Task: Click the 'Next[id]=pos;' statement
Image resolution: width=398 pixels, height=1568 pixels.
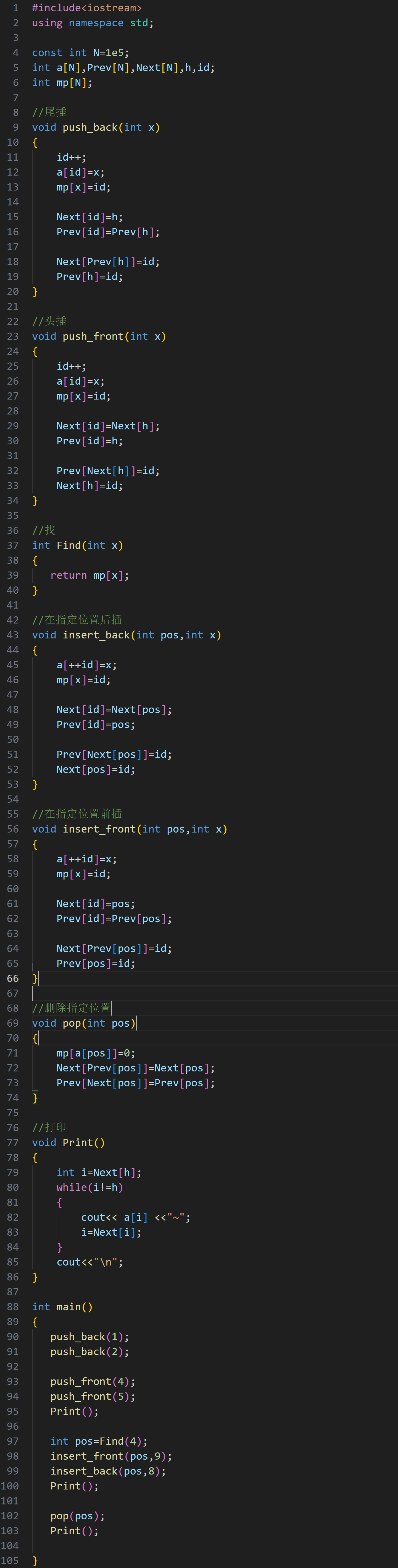Action: (96, 904)
